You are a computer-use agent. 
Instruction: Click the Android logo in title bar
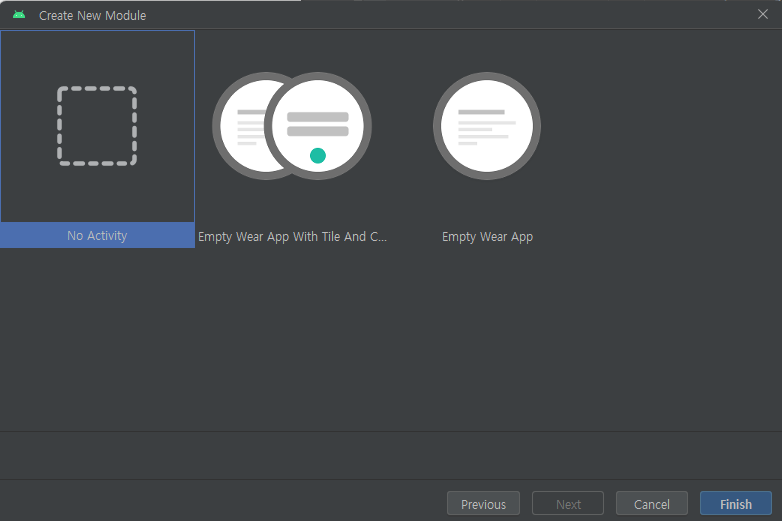(19, 15)
